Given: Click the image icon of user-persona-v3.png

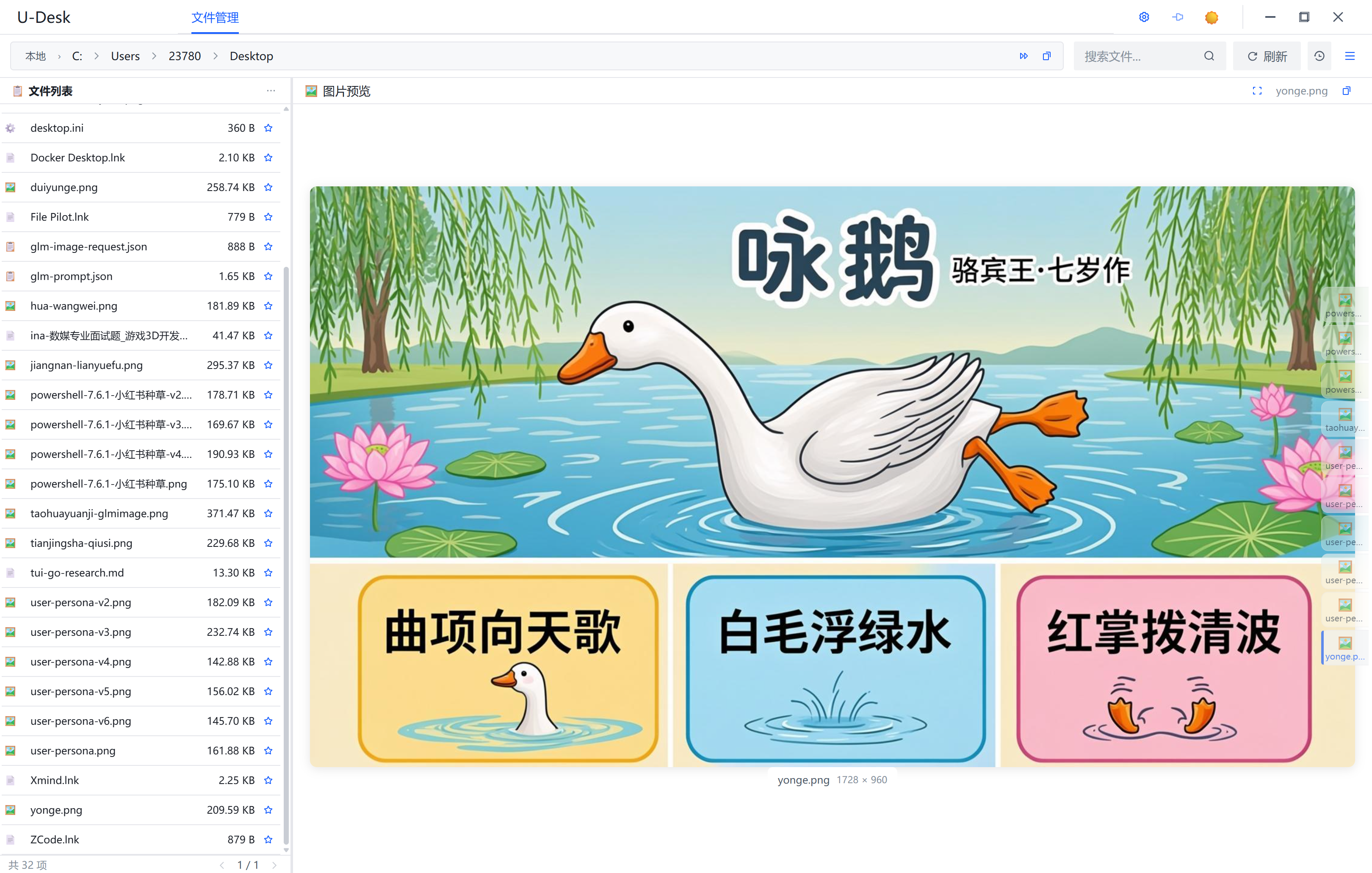Looking at the screenshot, I should coord(10,632).
